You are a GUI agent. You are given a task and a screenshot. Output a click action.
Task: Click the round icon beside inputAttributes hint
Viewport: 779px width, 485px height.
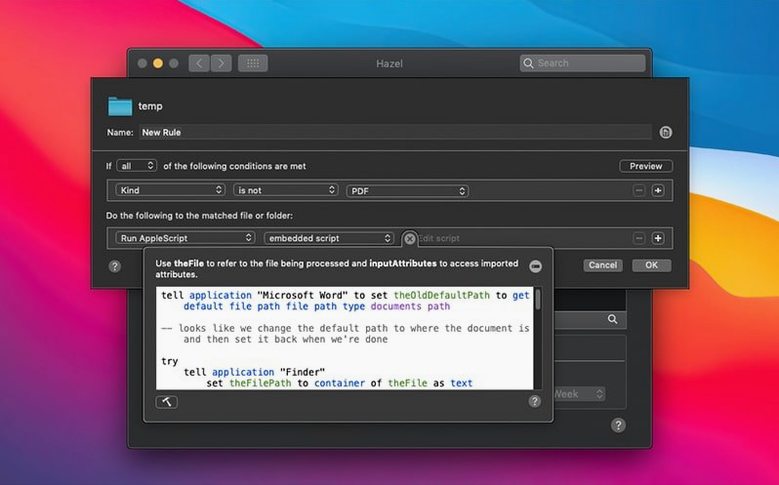(536, 266)
